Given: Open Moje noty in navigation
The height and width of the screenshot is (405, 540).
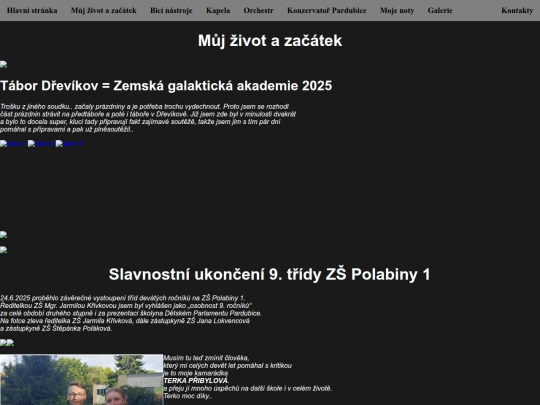Looking at the screenshot, I should tap(397, 10).
